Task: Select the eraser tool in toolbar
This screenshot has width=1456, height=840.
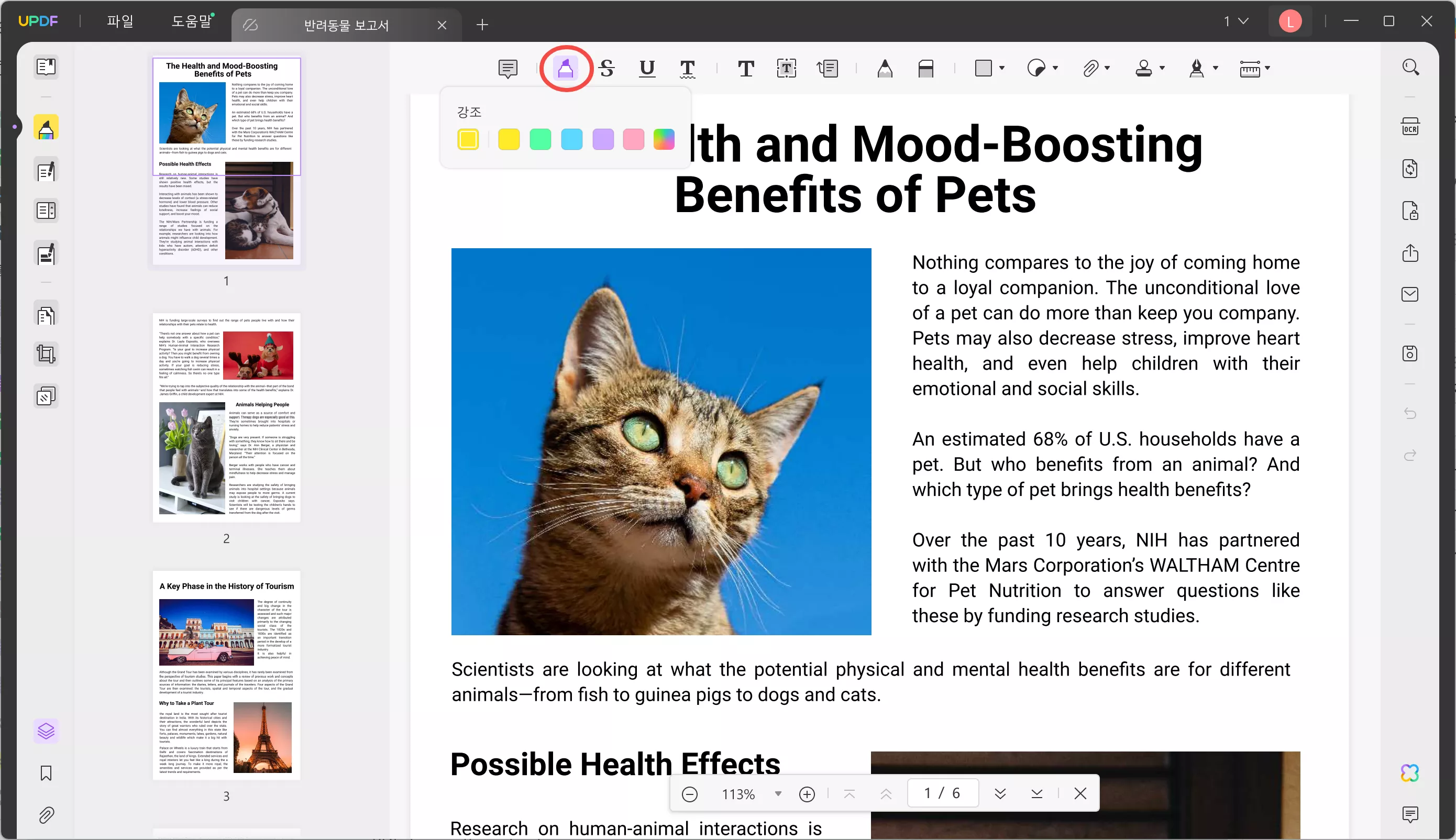Action: (926, 68)
